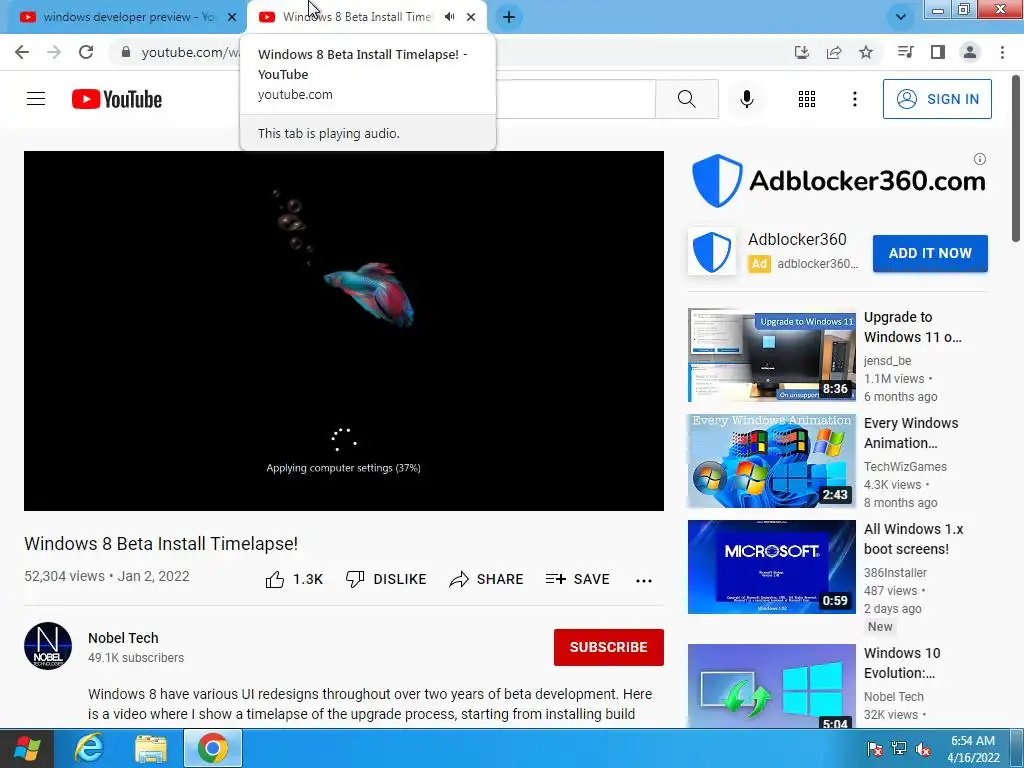Click the Windows 10 Evolution title
This screenshot has height=768, width=1024.
902,663
